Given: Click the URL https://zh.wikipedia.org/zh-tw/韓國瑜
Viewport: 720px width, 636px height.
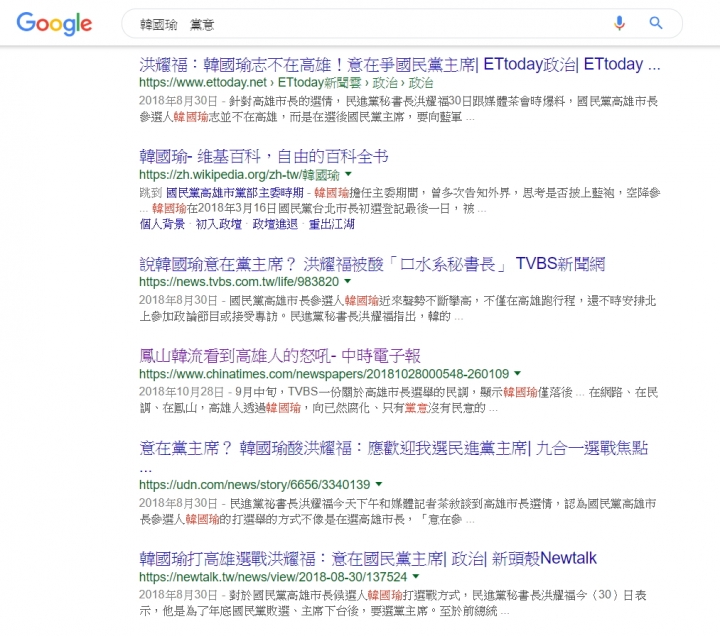Looking at the screenshot, I should pyautogui.click(x=239, y=175).
